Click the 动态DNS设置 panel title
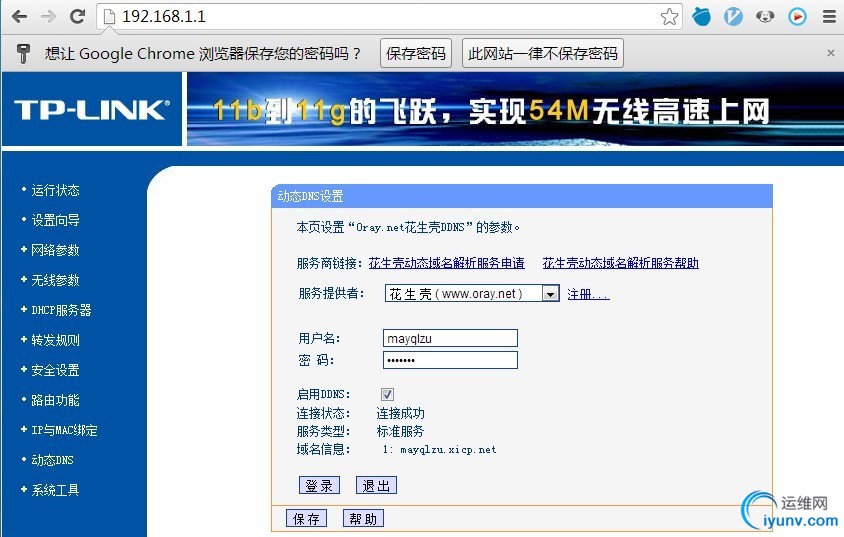Screen dimensions: 844x537 point(310,196)
